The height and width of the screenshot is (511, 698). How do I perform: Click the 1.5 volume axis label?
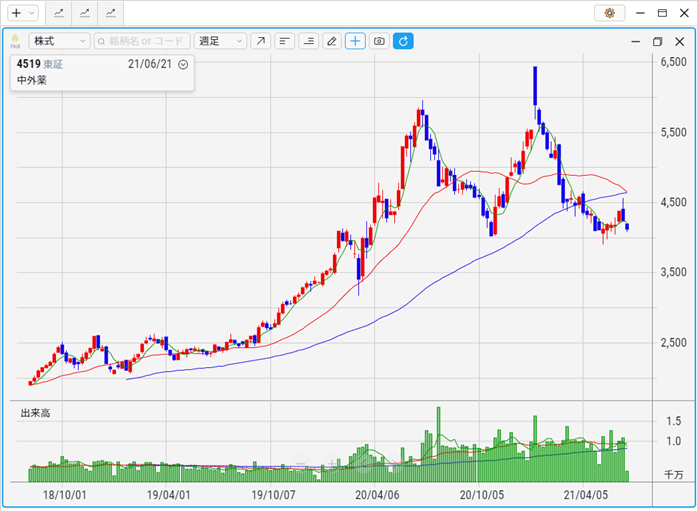pyautogui.click(x=674, y=421)
